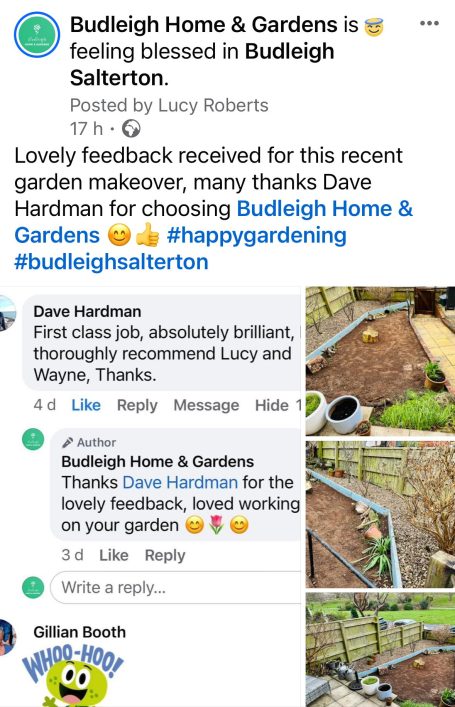Click the public globe audience icon

[x=131, y=129]
